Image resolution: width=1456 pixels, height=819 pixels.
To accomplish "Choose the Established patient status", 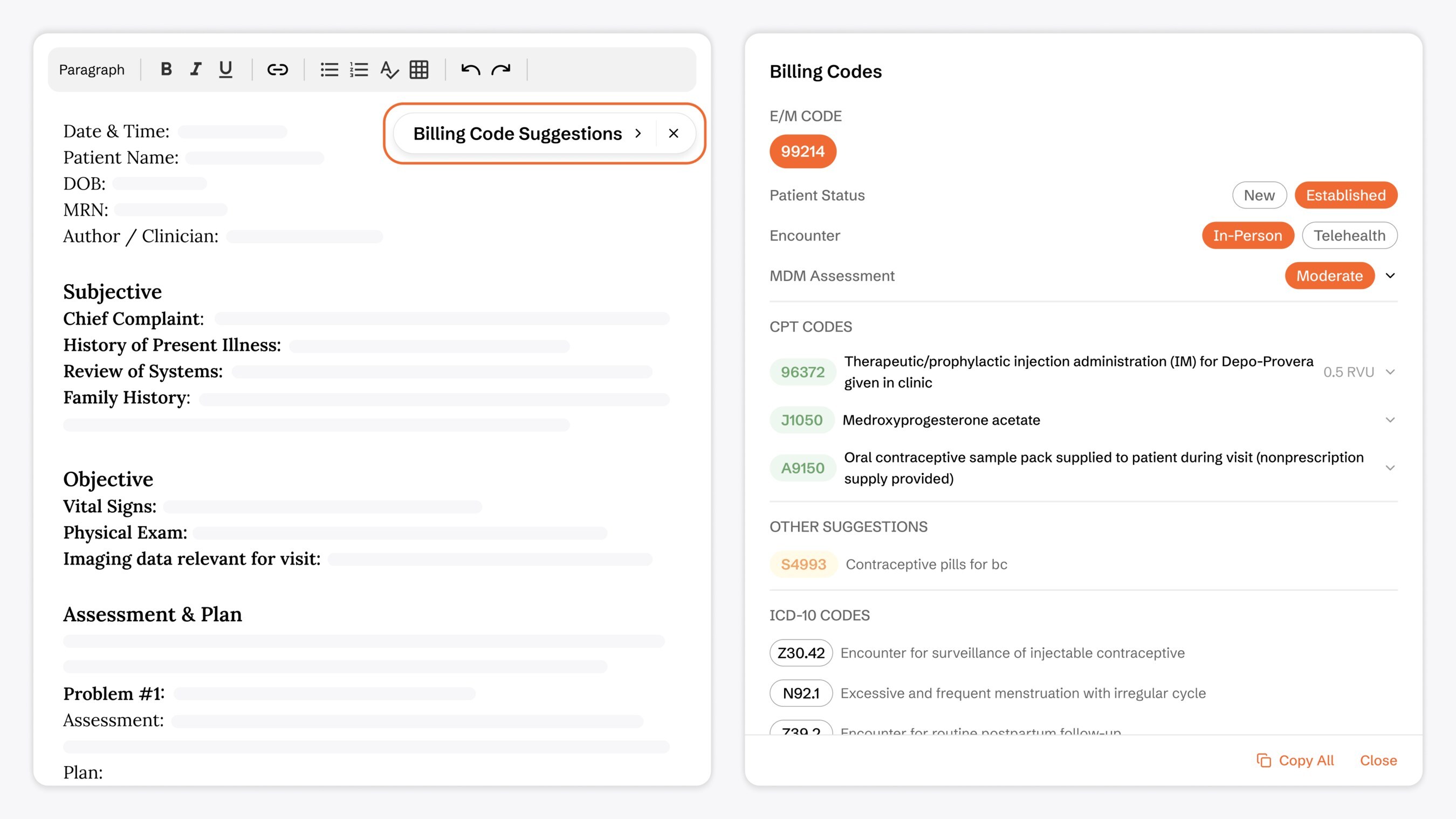I will point(1345,195).
